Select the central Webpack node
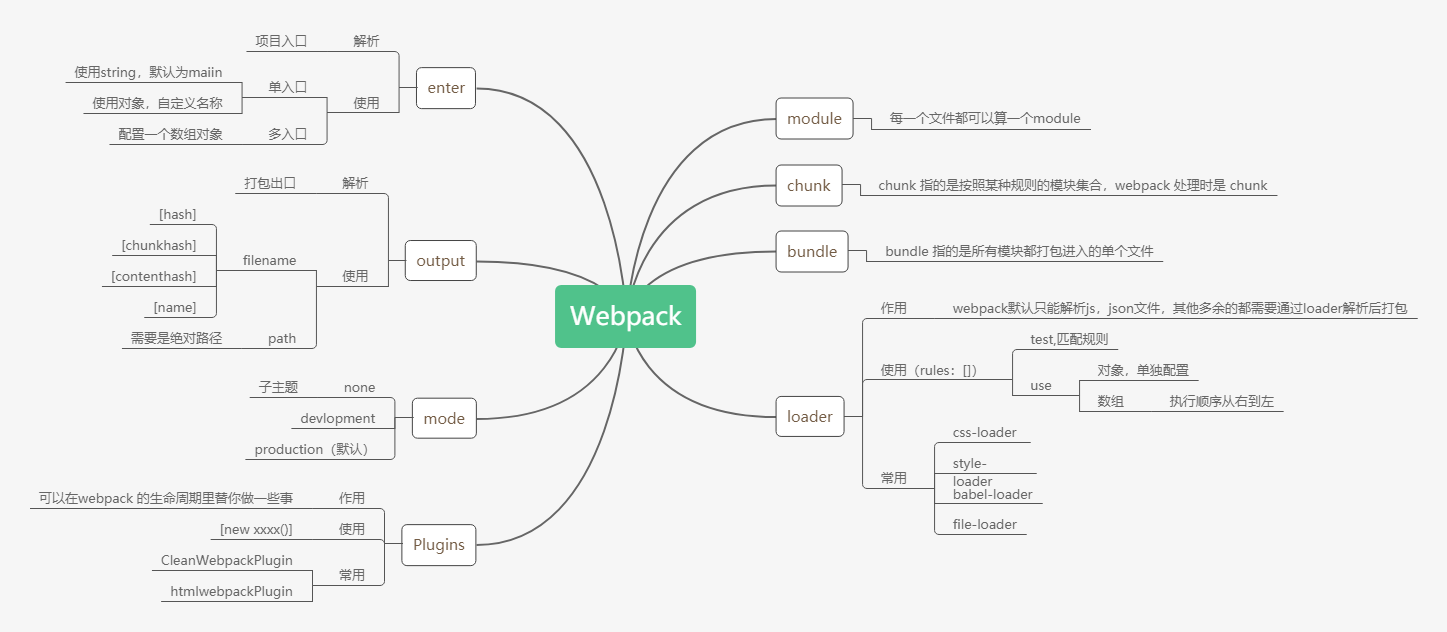The width and height of the screenshot is (1447, 632). [x=625, y=316]
